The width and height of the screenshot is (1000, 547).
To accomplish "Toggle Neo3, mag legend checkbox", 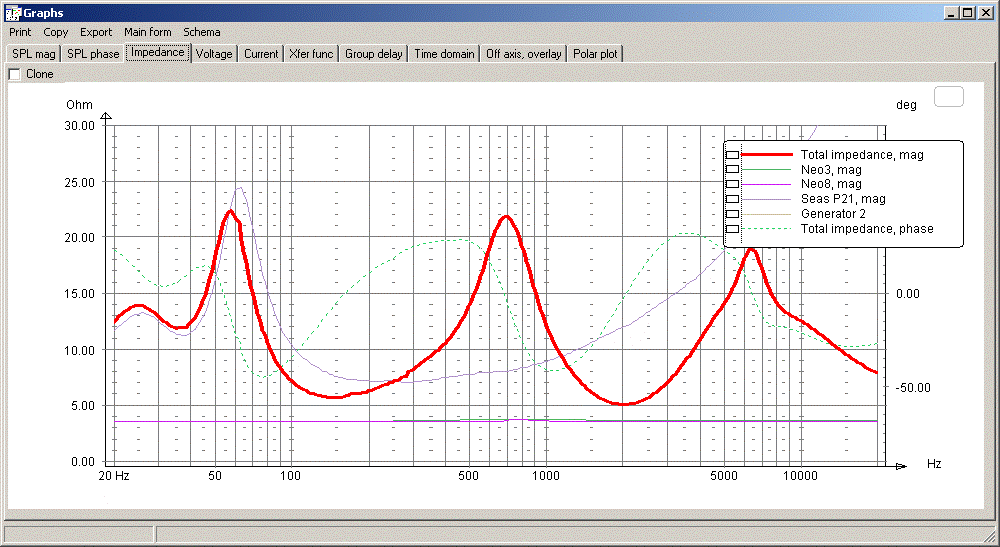I will [x=733, y=170].
